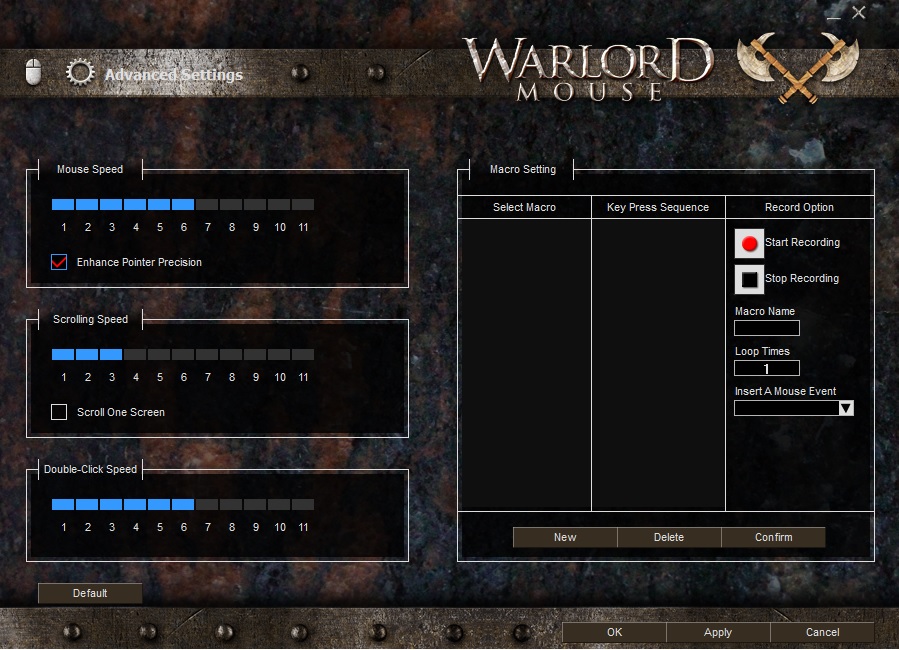Restore settings with the Default button
Viewport: 899px width, 650px height.
[x=90, y=593]
